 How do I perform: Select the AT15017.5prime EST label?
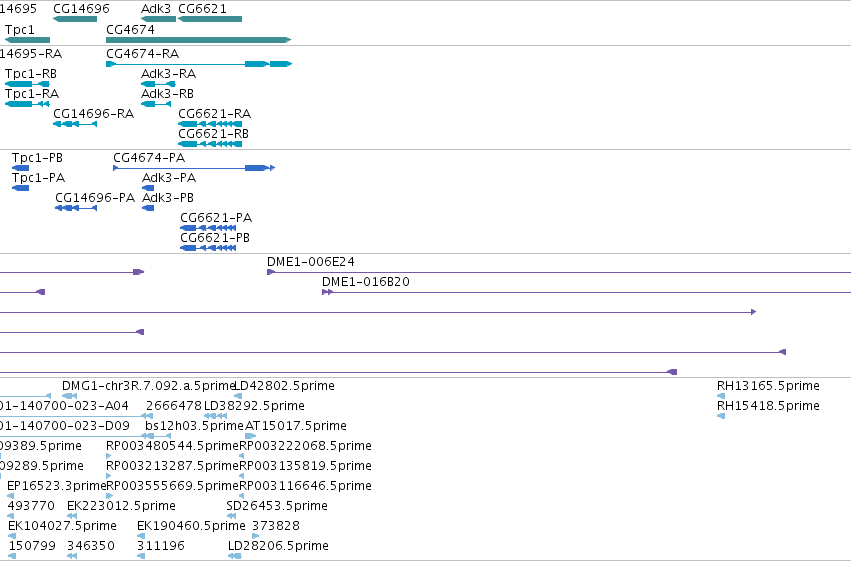(x=296, y=426)
